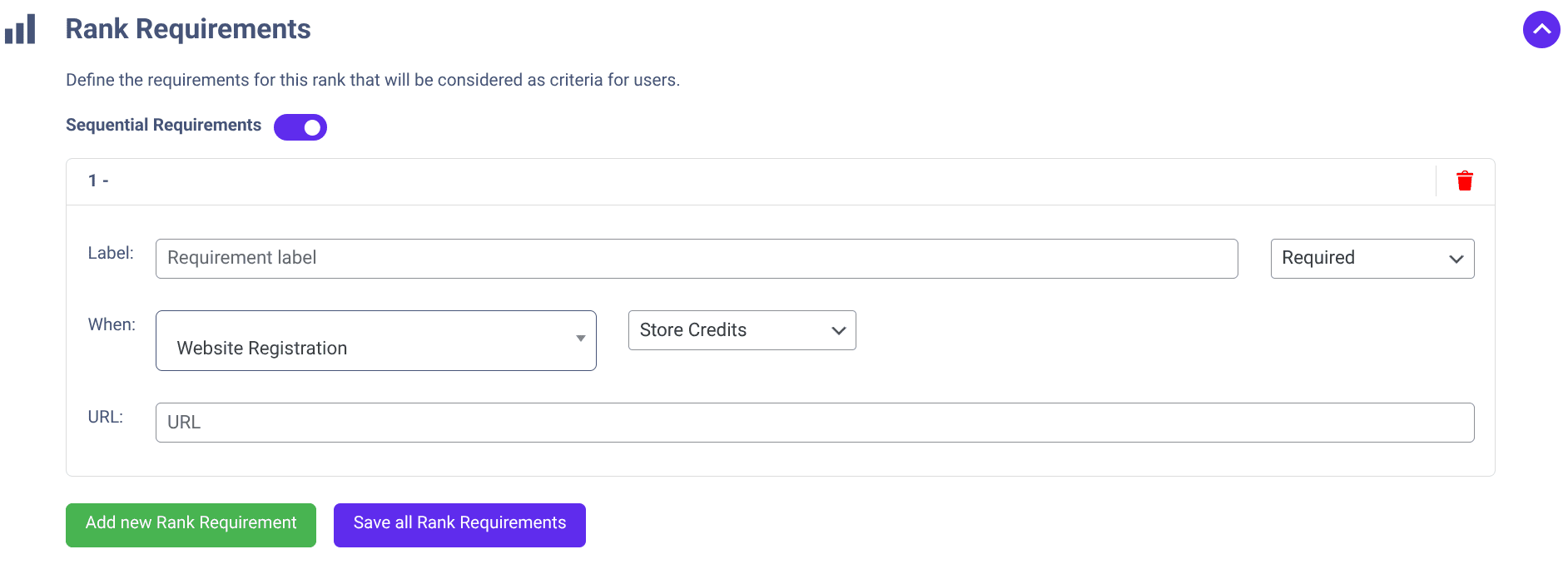
Task: Toggle off Sequential Requirements switch
Action: [x=300, y=127]
